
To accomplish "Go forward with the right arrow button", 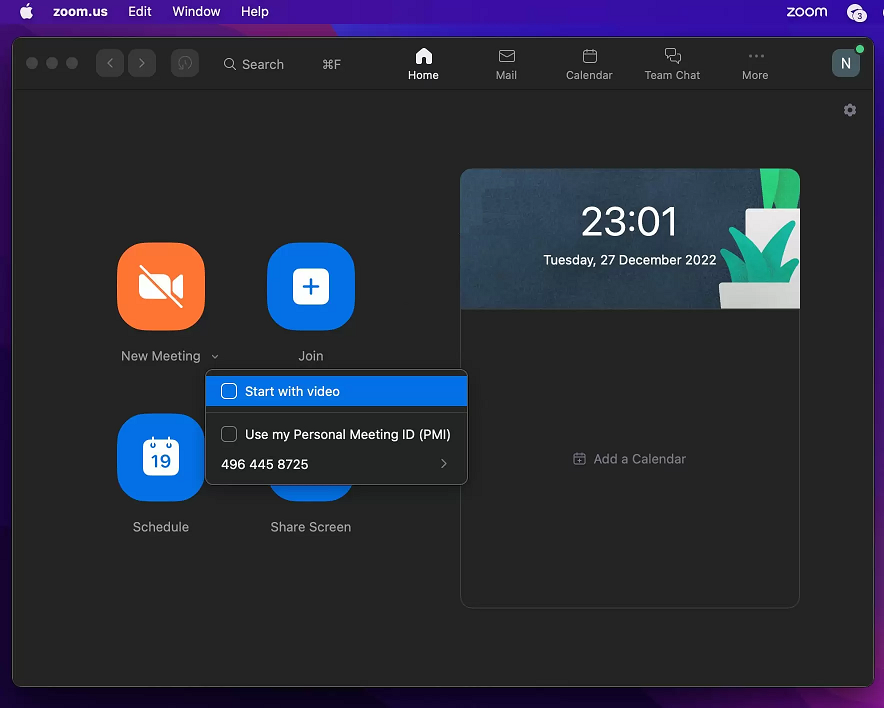I will (142, 63).
